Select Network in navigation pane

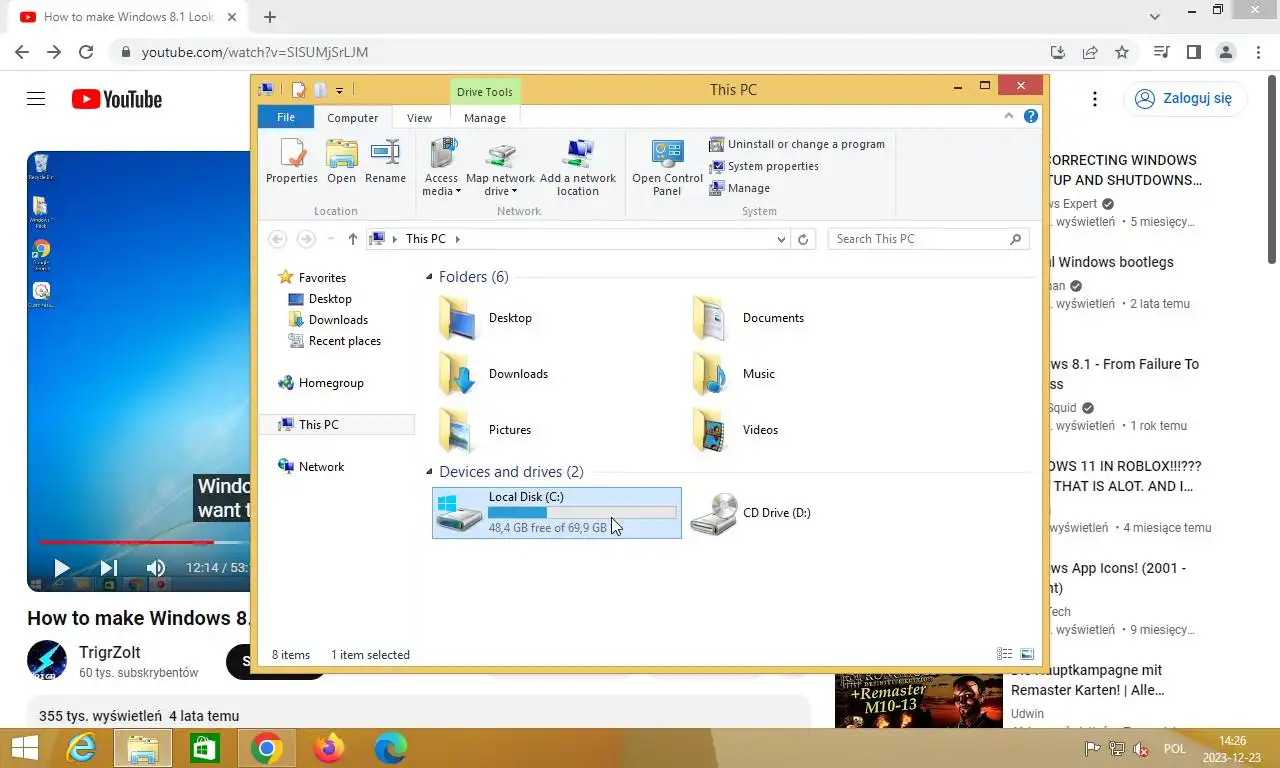click(311, 467)
